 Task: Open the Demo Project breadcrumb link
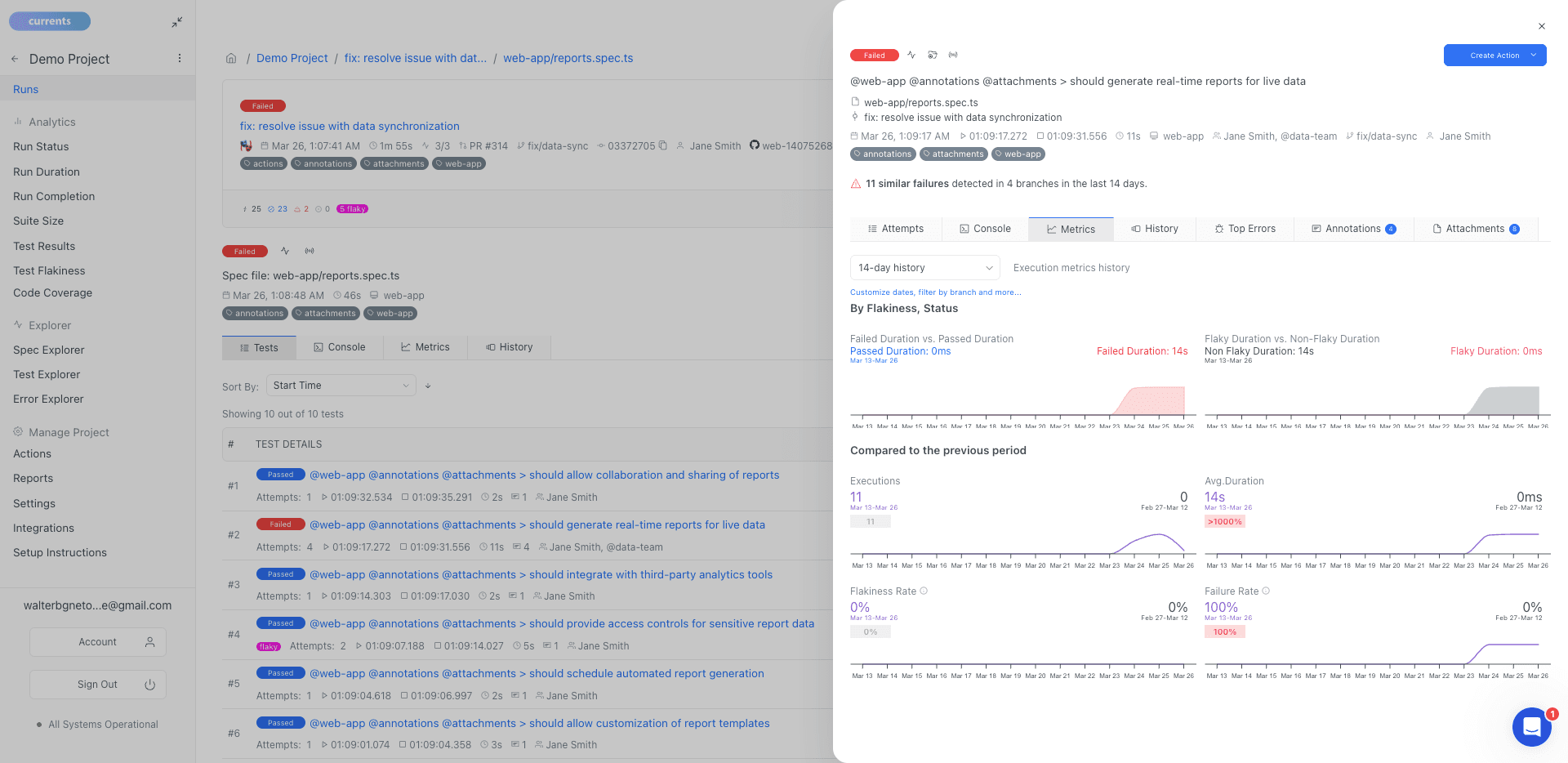click(292, 58)
